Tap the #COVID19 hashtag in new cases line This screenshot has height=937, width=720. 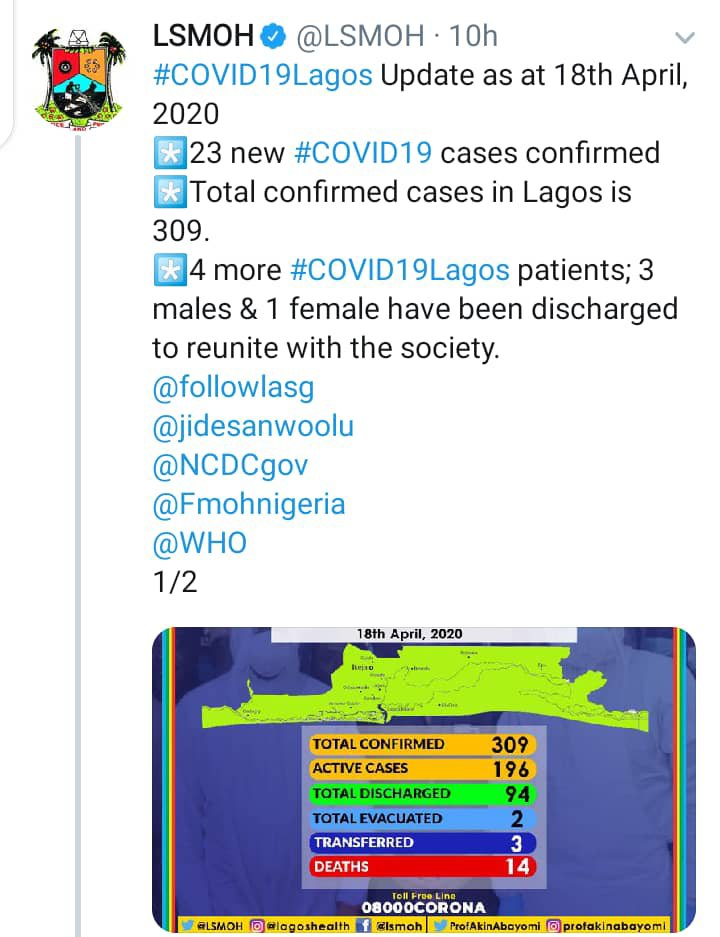(362, 153)
